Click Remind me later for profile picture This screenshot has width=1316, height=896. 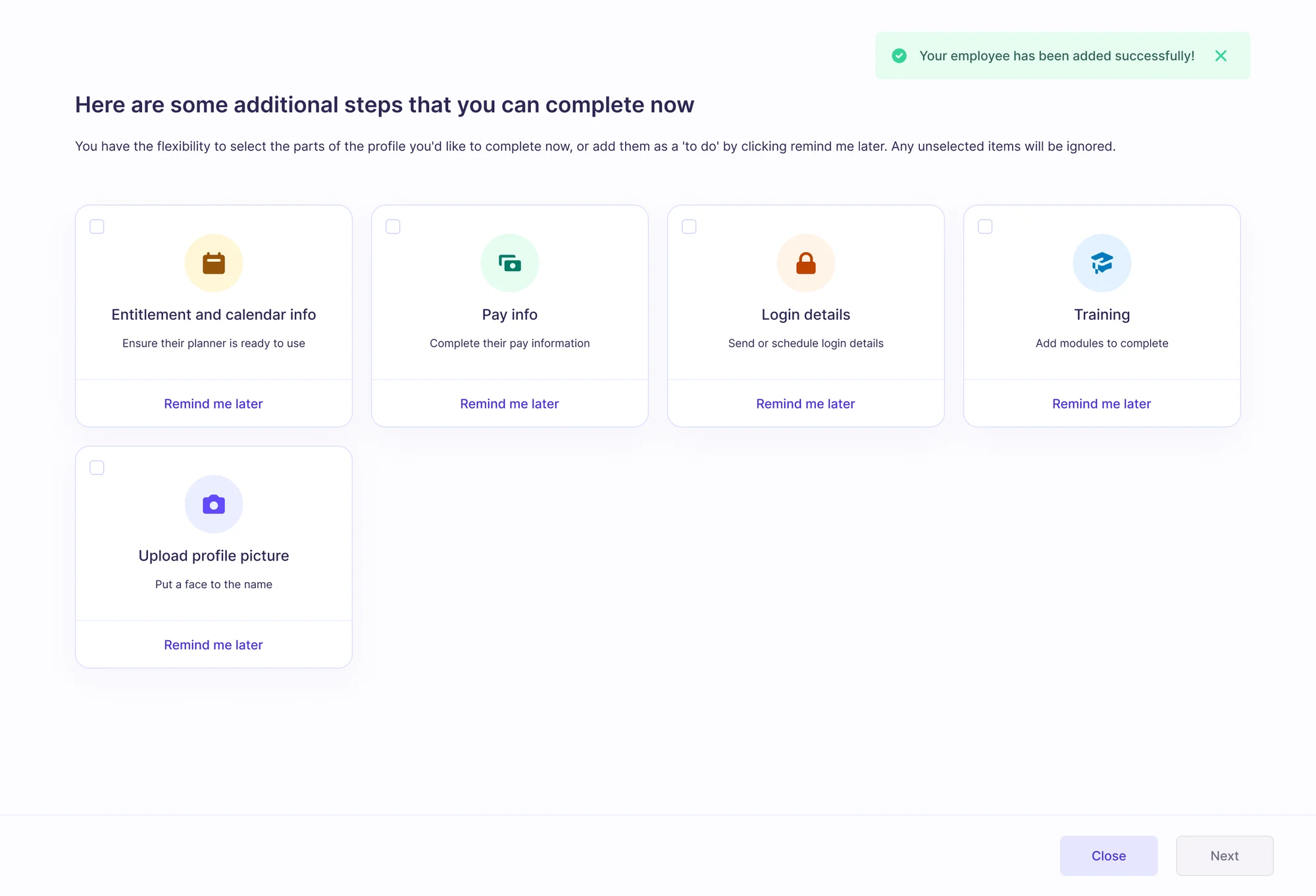213,645
